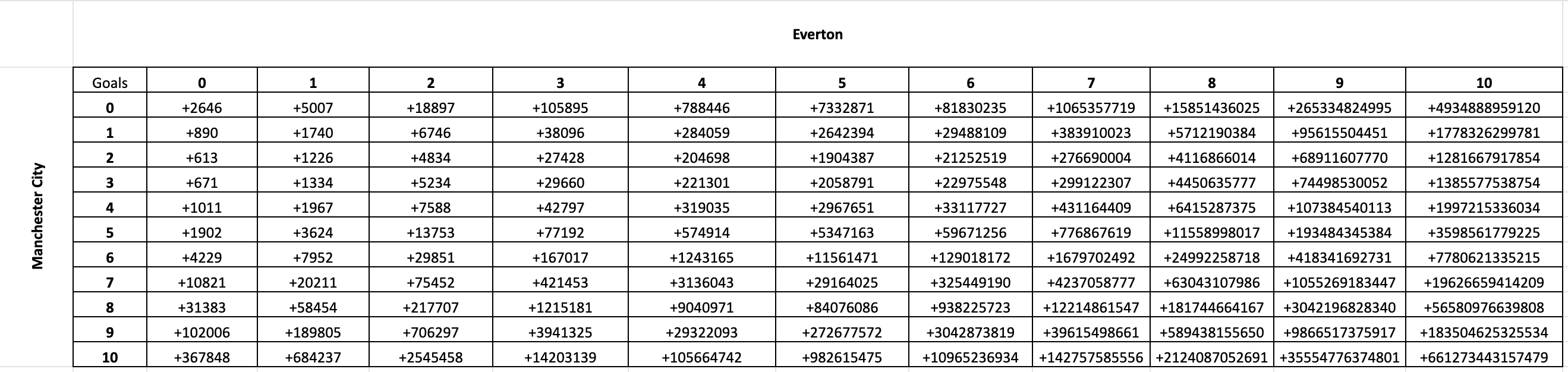Image resolution: width=1568 pixels, height=372 pixels.
Task: Select the cell with +4934888959120
Action: [1484, 108]
